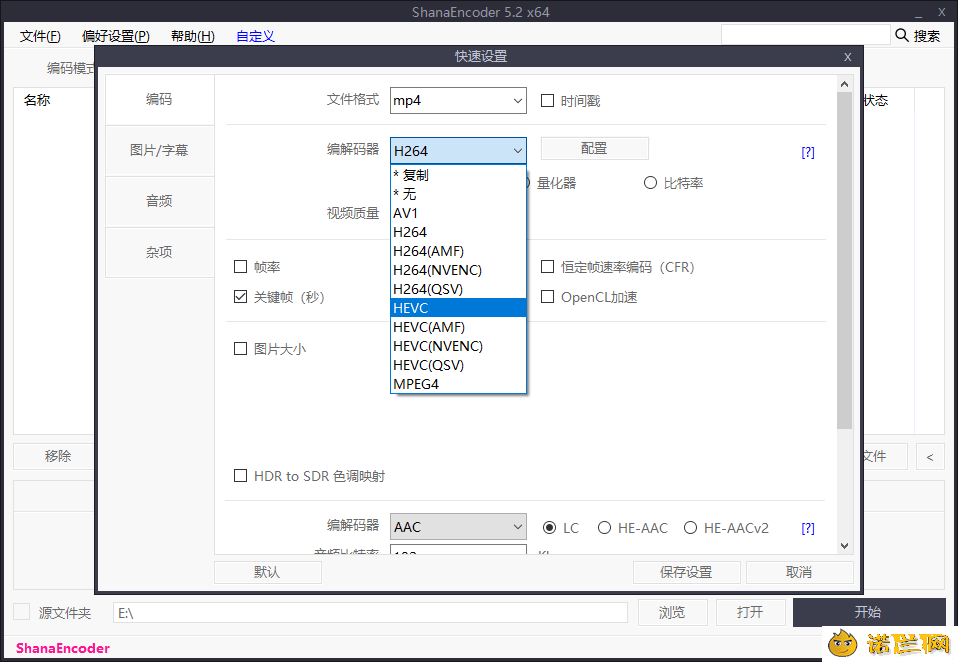Open the 帮助(H) menu

tap(192, 36)
